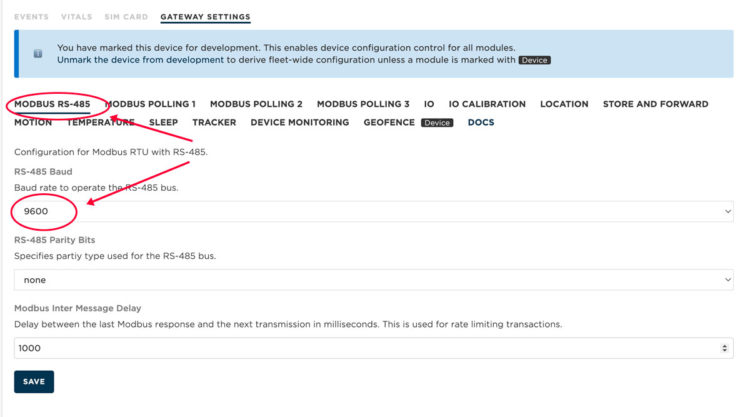Open the Location settings section
The height and width of the screenshot is (417, 750).
[x=564, y=104]
